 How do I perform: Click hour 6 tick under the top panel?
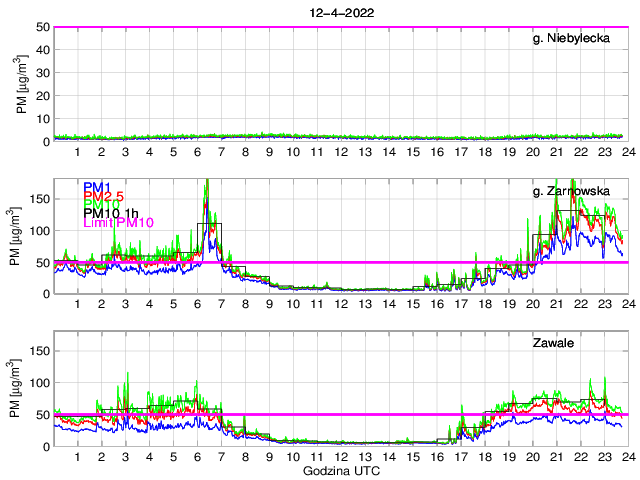click(x=197, y=152)
